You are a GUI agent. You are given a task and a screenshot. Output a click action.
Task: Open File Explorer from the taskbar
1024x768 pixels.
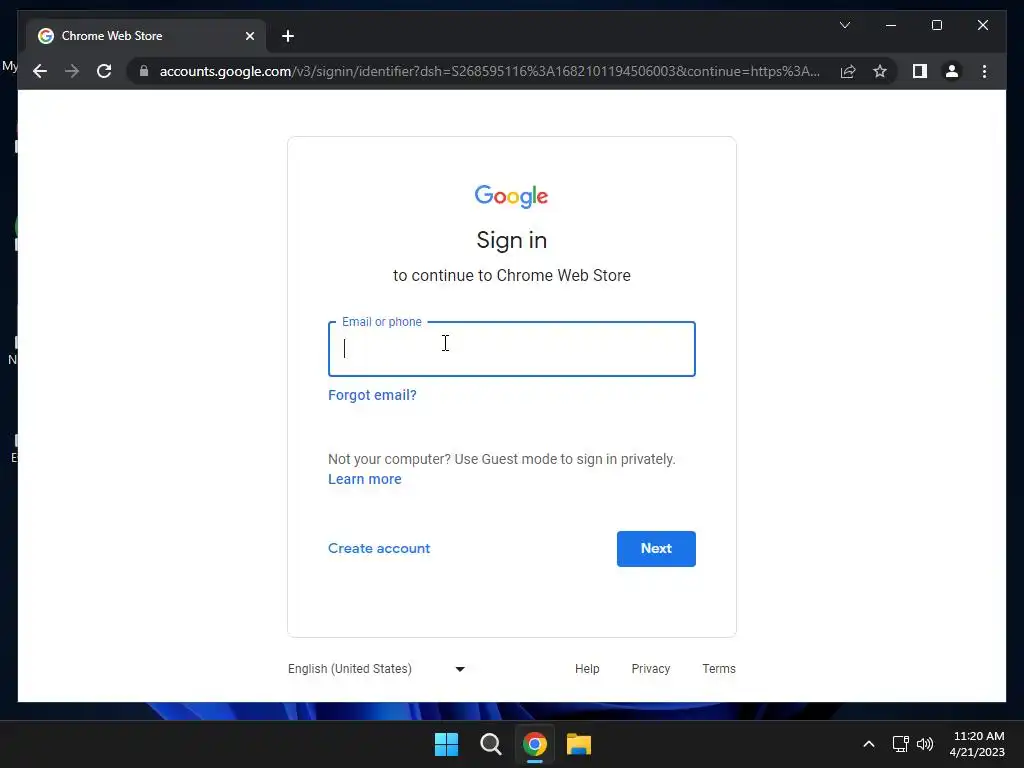tap(579, 744)
